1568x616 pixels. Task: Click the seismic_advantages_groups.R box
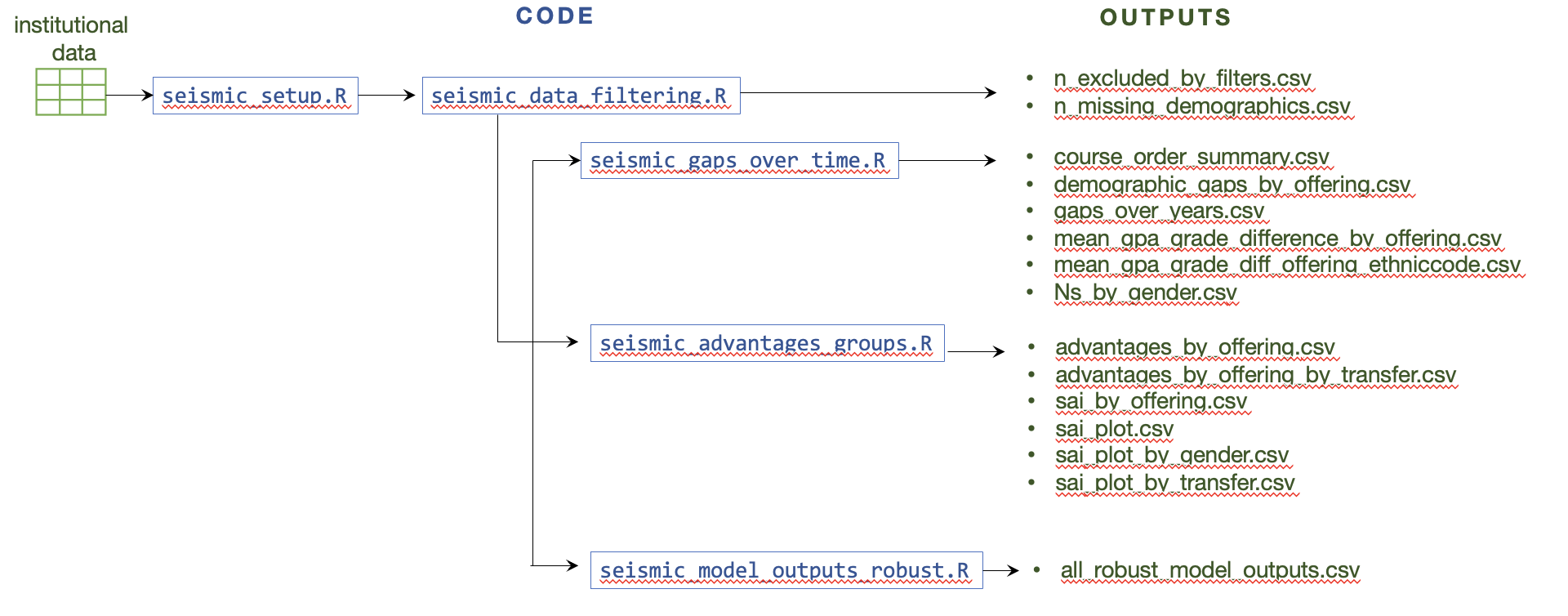[768, 343]
